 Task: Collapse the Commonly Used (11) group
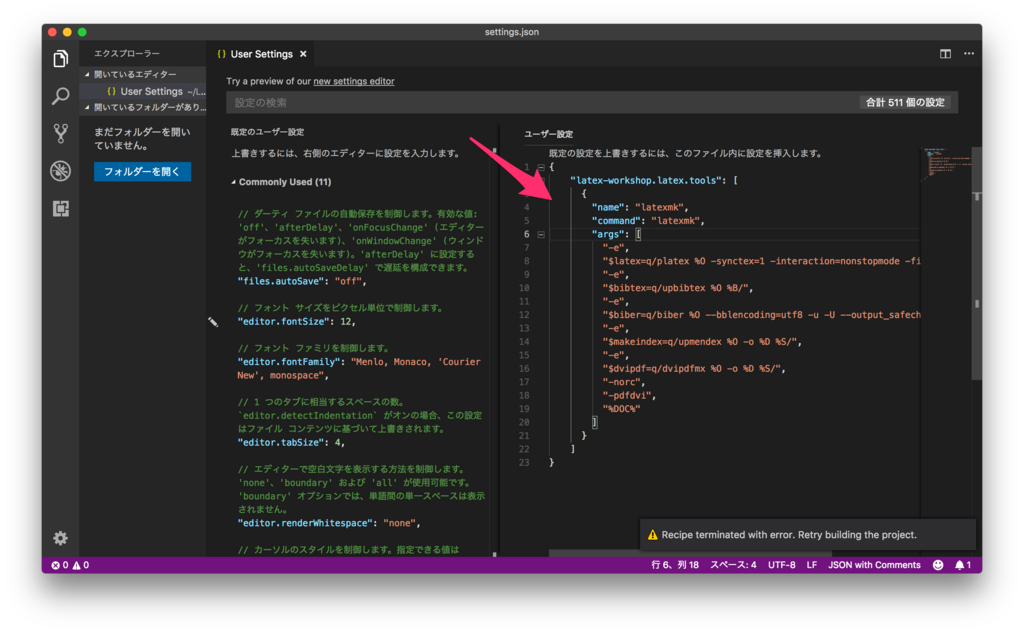pos(233,182)
